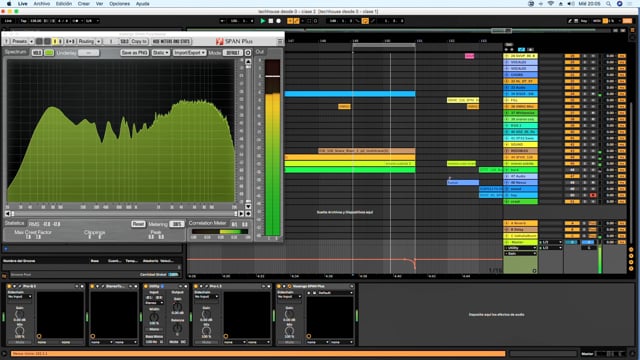Arm recording with the round record button
This screenshot has height=360, width=640.
[x=278, y=21]
